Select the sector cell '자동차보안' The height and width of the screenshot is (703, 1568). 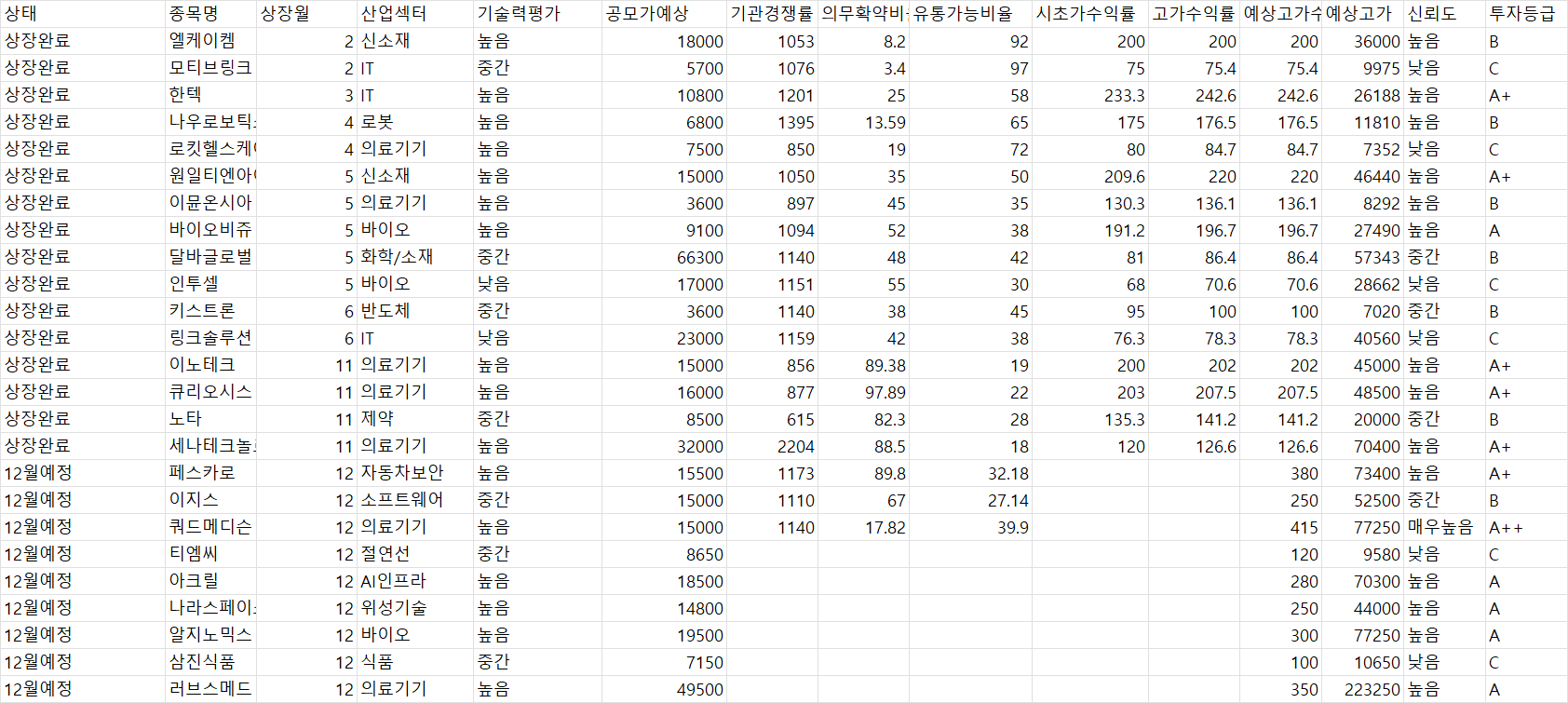(415, 473)
